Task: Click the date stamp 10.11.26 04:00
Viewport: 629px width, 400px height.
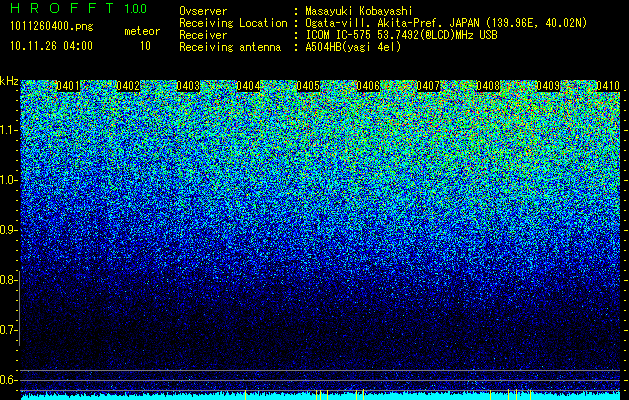Action: pyautogui.click(x=51, y=46)
